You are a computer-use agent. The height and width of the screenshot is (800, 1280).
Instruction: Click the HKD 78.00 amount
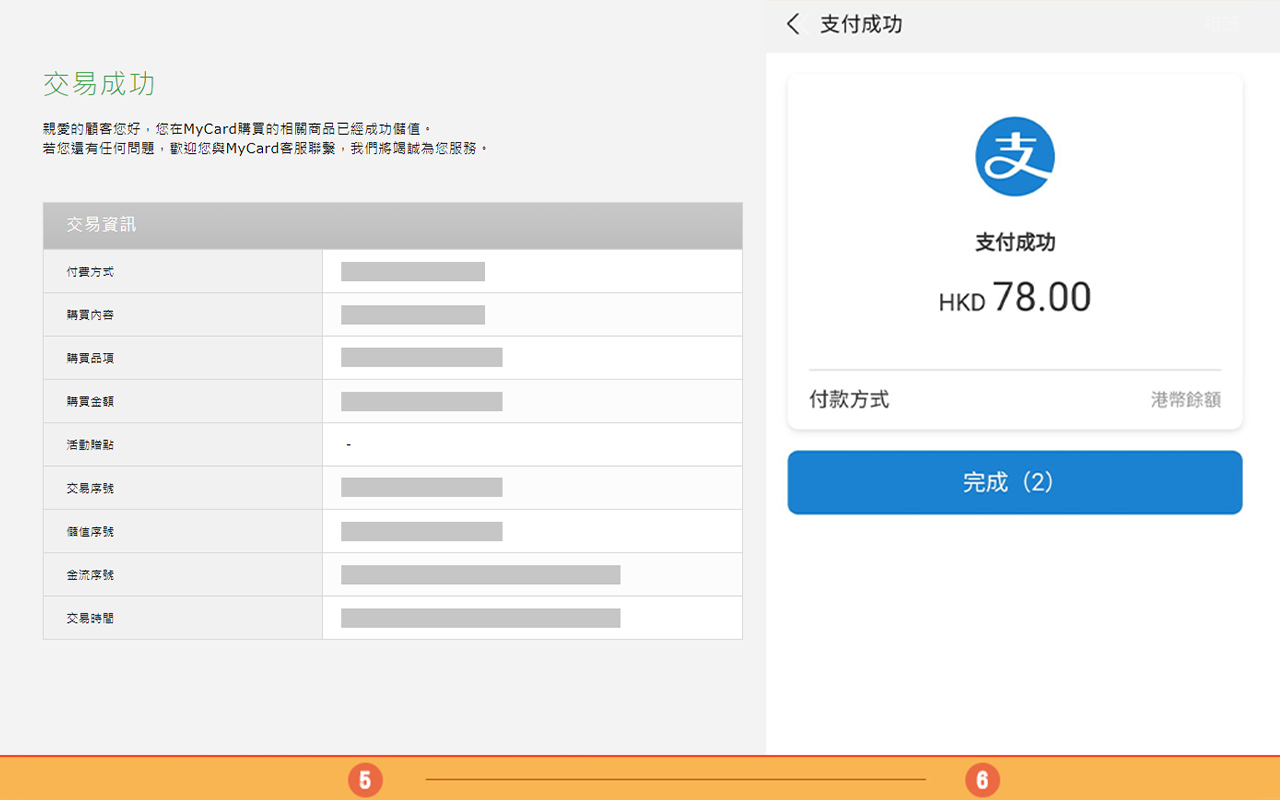point(1015,298)
